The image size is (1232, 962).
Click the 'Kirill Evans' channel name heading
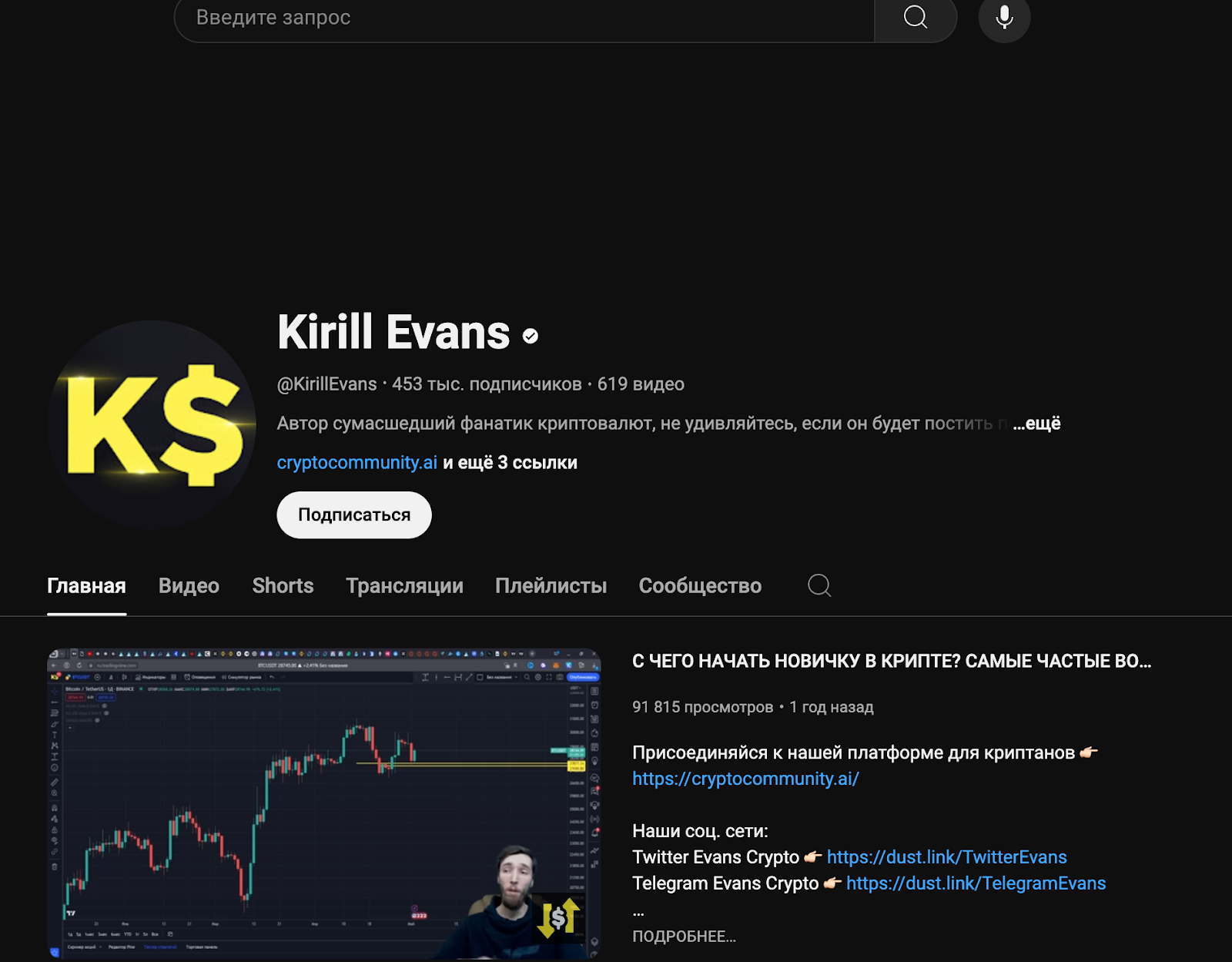tap(393, 333)
